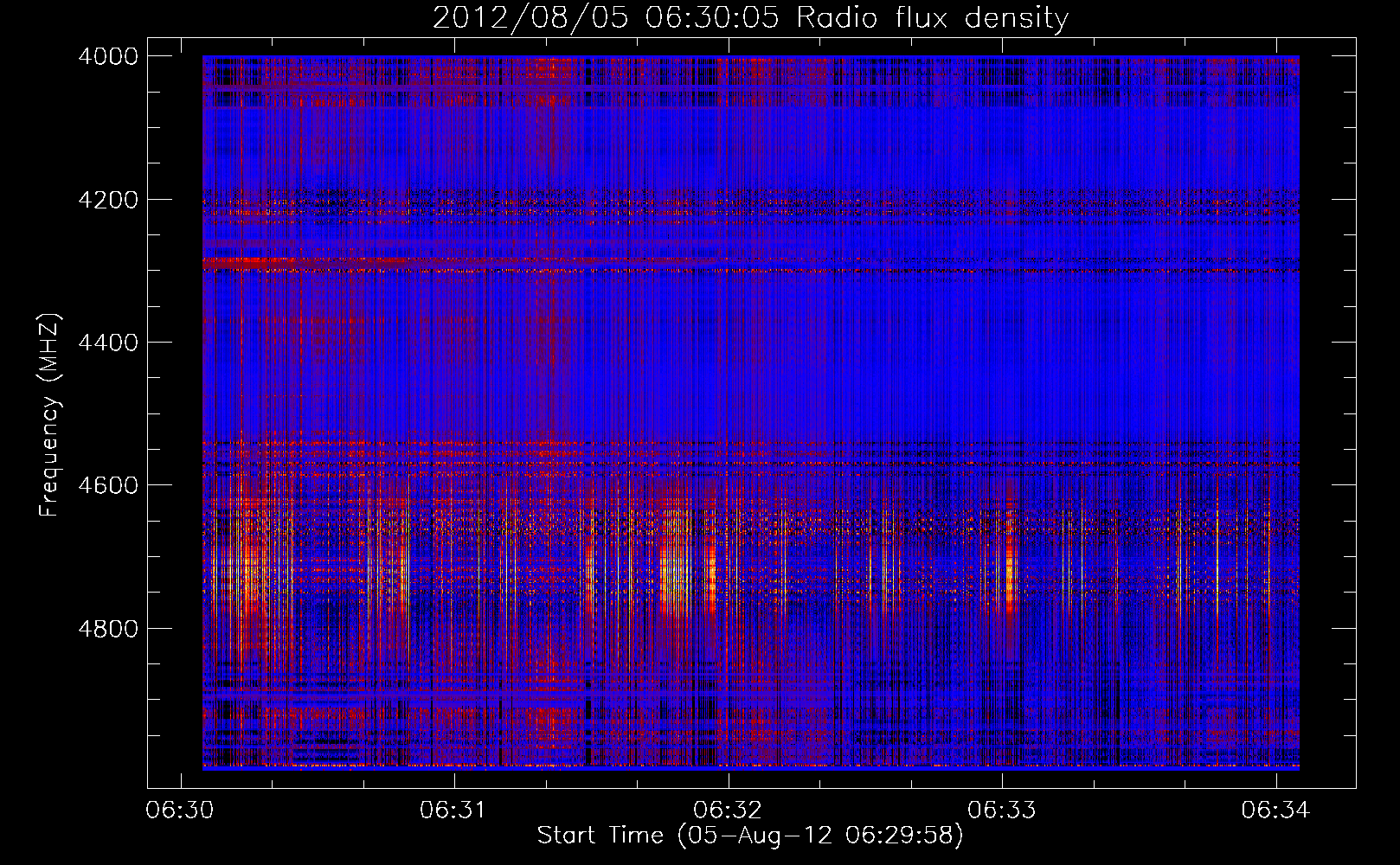1400x865 pixels.
Task: Click the 4200 frequency tick label
Action: pos(108,200)
